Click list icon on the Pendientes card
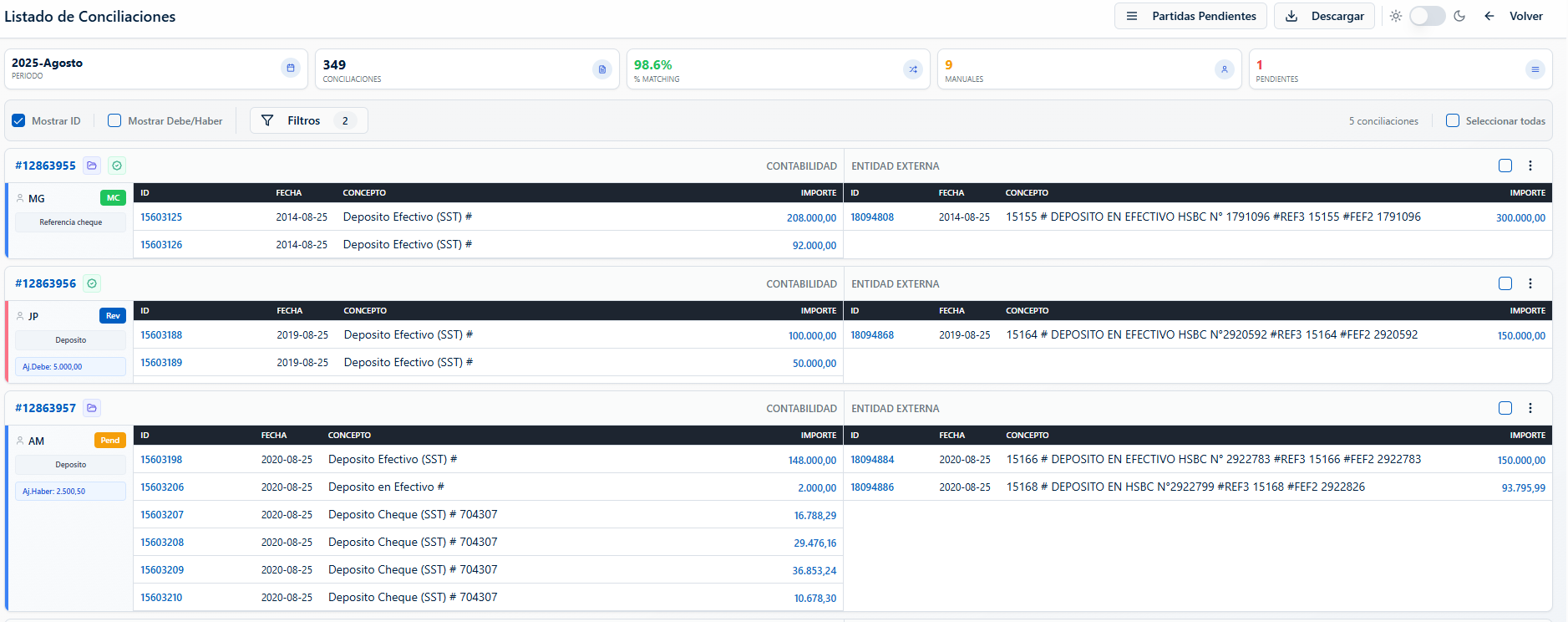Screen dimensions: 1568x622 pyautogui.click(x=1535, y=69)
